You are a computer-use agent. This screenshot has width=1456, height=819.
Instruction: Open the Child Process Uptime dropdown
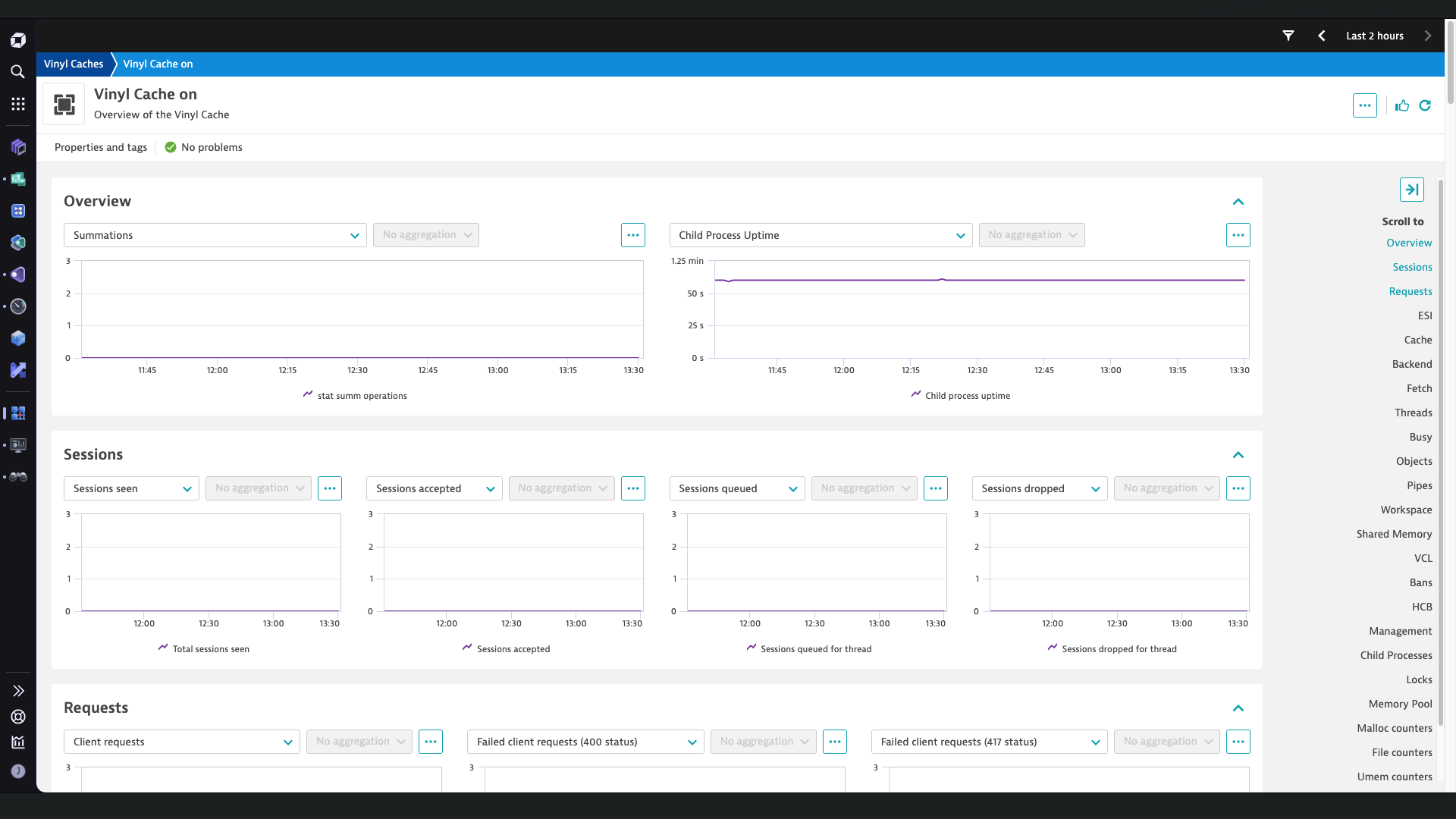[821, 235]
